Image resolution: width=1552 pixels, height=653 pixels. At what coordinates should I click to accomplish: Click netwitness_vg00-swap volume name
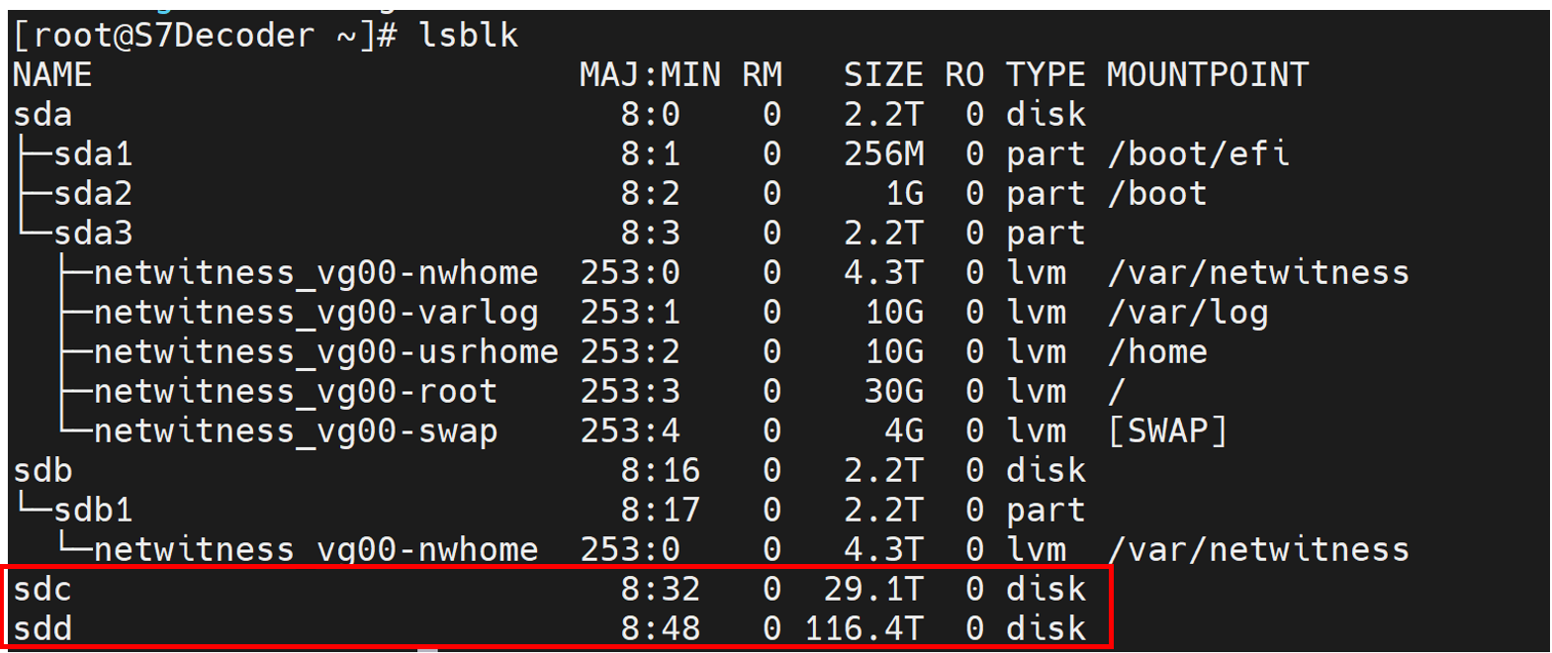click(x=295, y=431)
